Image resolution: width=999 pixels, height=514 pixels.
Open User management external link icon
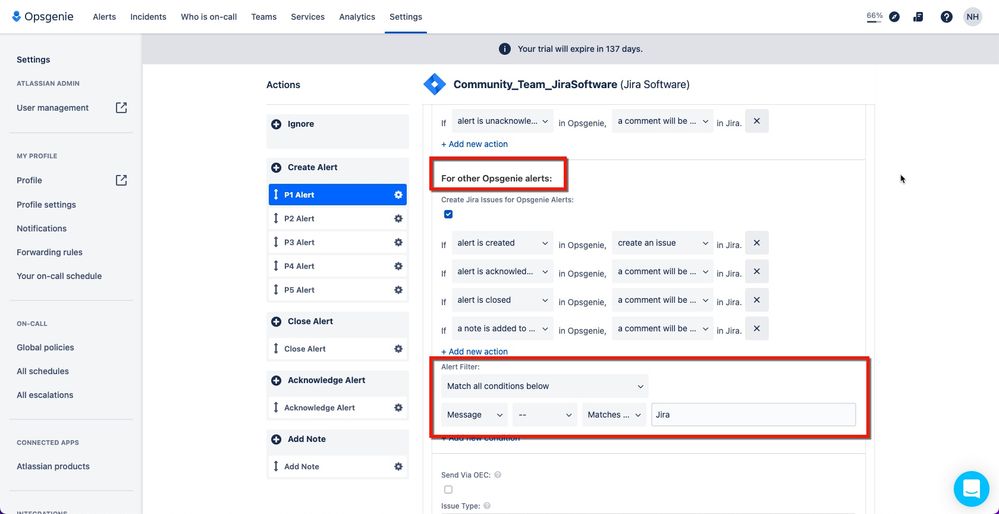coord(121,108)
